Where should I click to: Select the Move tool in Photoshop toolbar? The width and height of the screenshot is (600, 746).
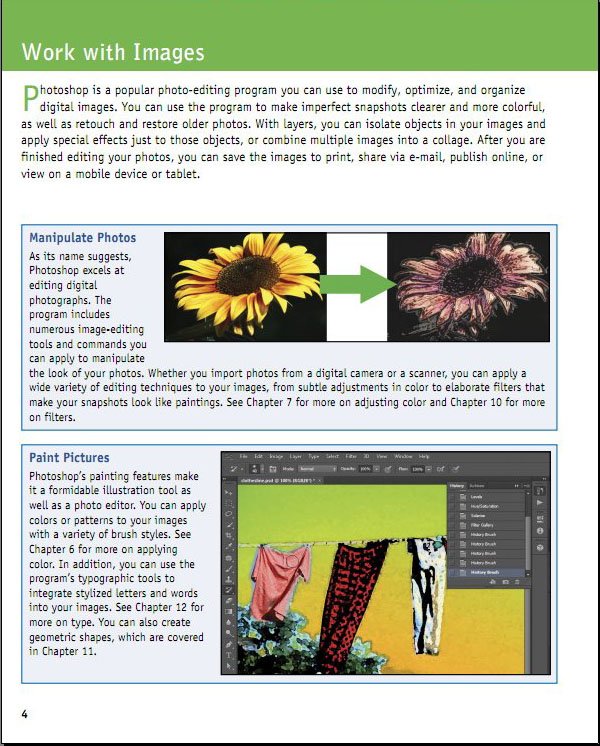click(228, 492)
